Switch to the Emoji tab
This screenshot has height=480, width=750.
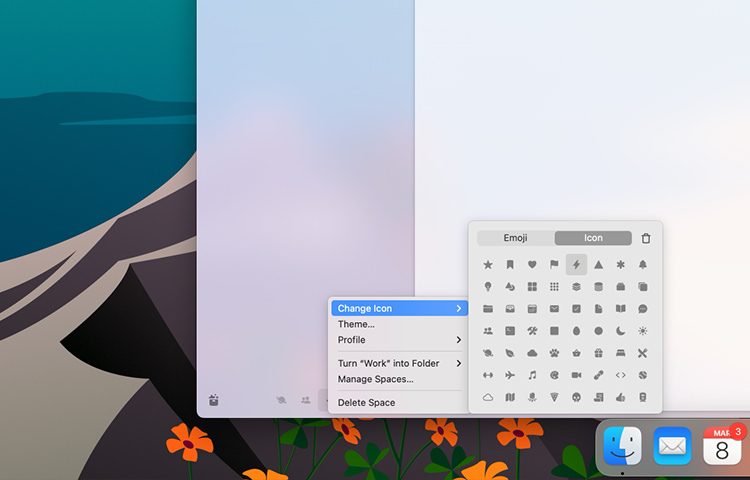point(516,238)
